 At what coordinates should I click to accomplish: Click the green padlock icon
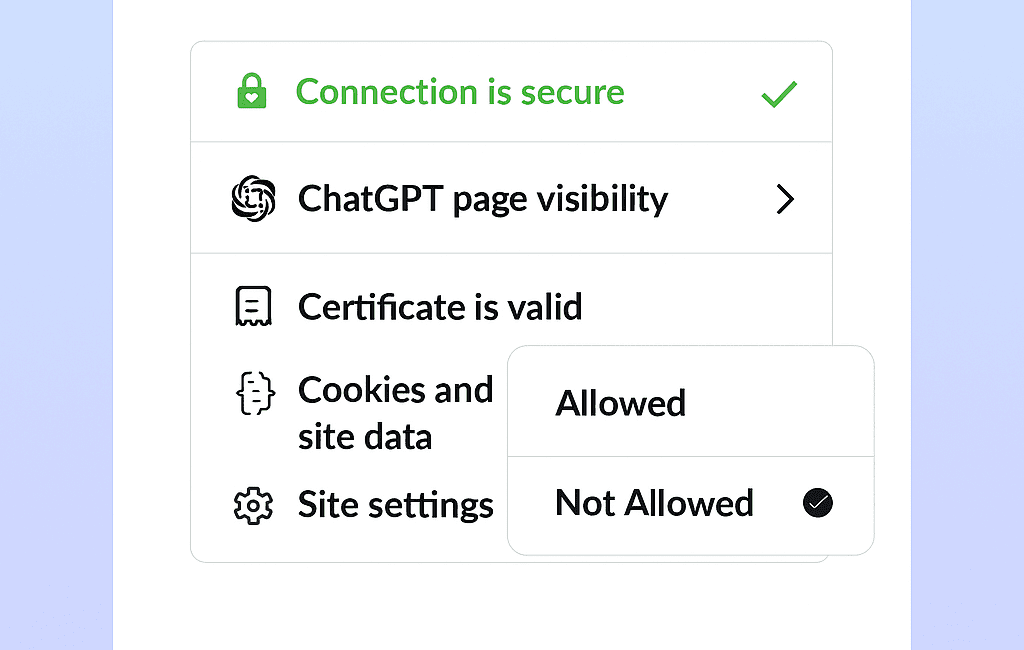[251, 92]
